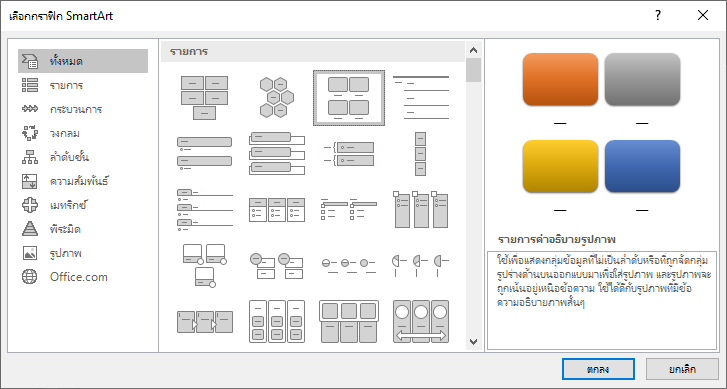Select the Basic Block List layout thumbnail
The image size is (727, 389).
coord(204,98)
